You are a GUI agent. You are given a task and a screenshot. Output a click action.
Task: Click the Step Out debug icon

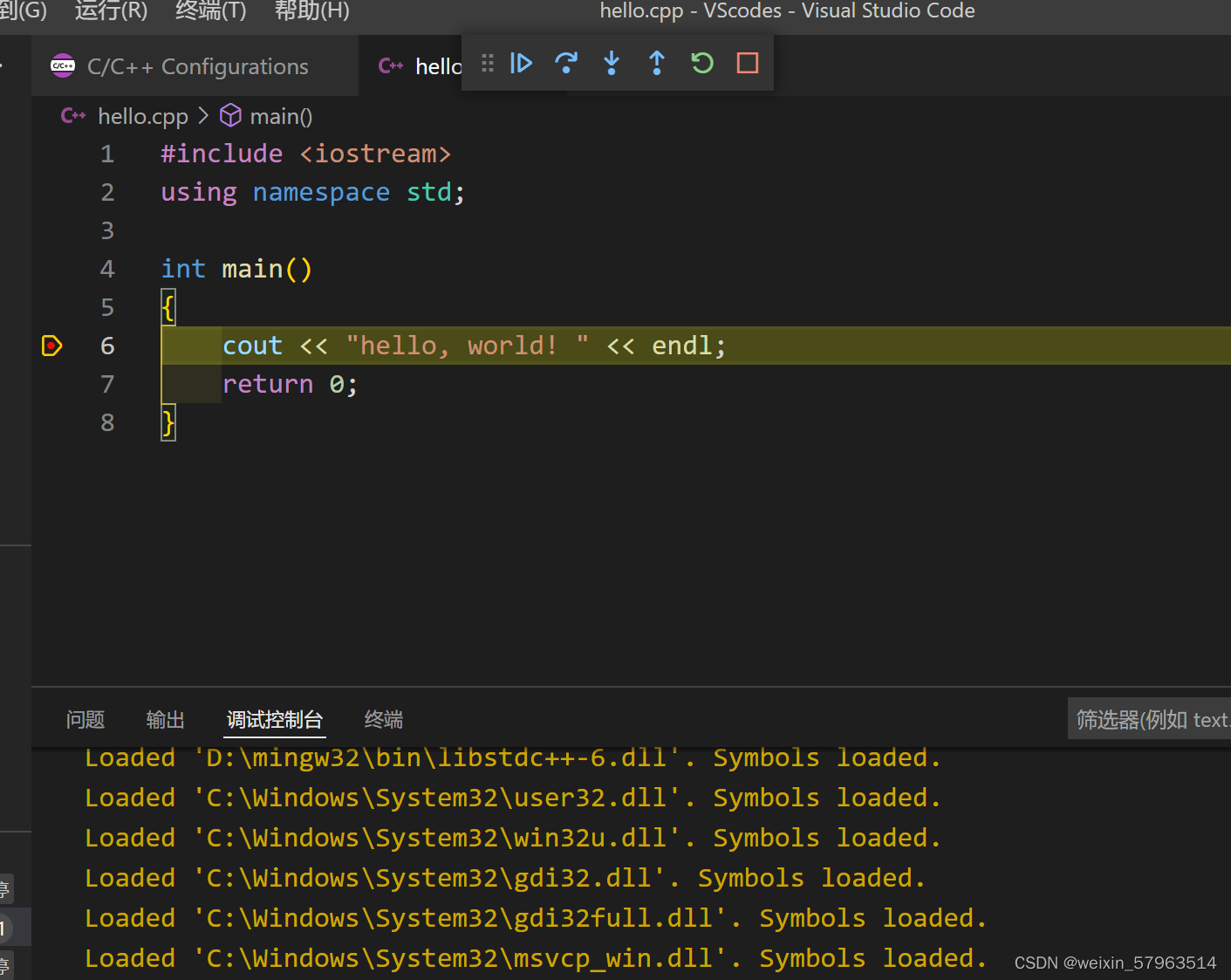coord(657,63)
